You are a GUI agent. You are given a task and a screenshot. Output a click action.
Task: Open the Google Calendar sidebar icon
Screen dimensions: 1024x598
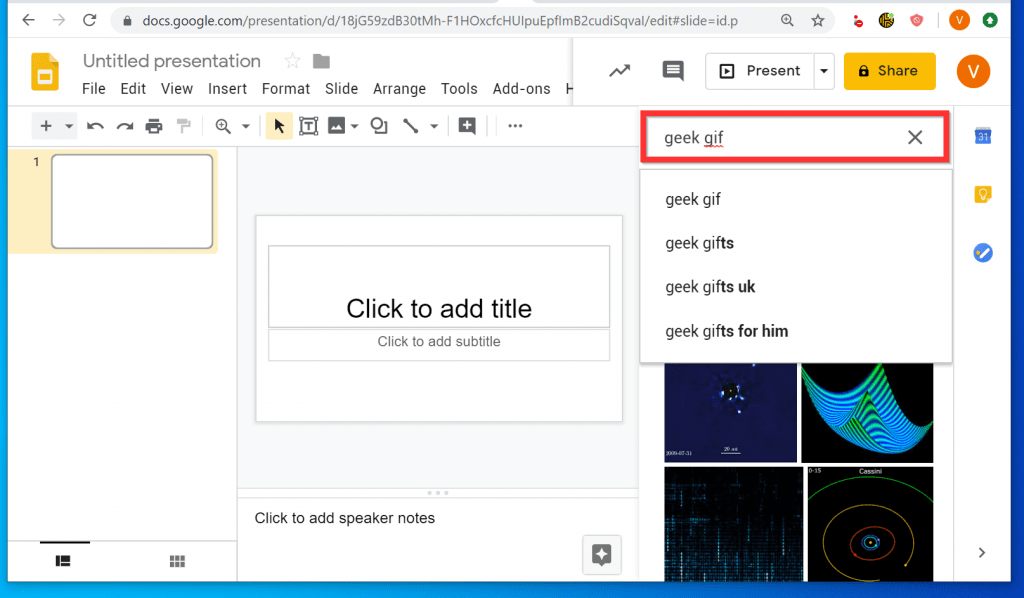[982, 136]
